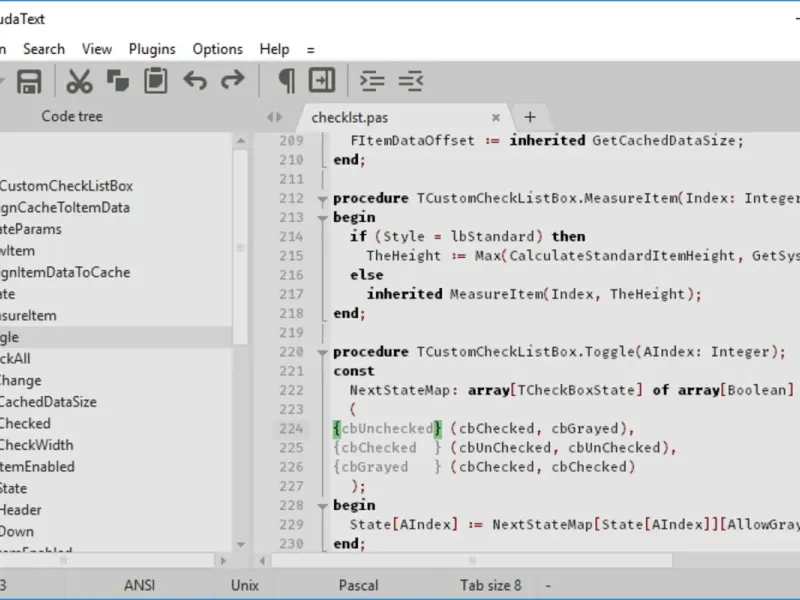Click the highlighted opening brace on line 224
The image size is (800, 600).
point(337,429)
